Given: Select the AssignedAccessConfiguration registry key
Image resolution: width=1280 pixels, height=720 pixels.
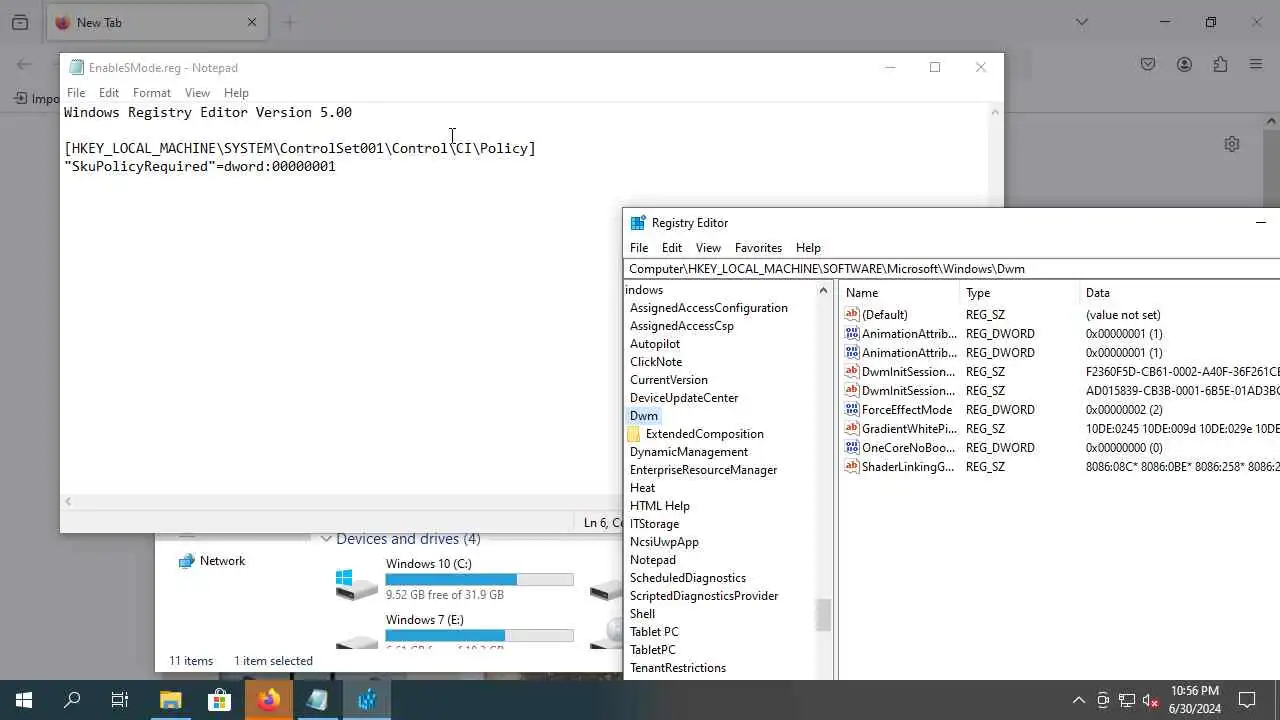Looking at the screenshot, I should click(x=709, y=308).
